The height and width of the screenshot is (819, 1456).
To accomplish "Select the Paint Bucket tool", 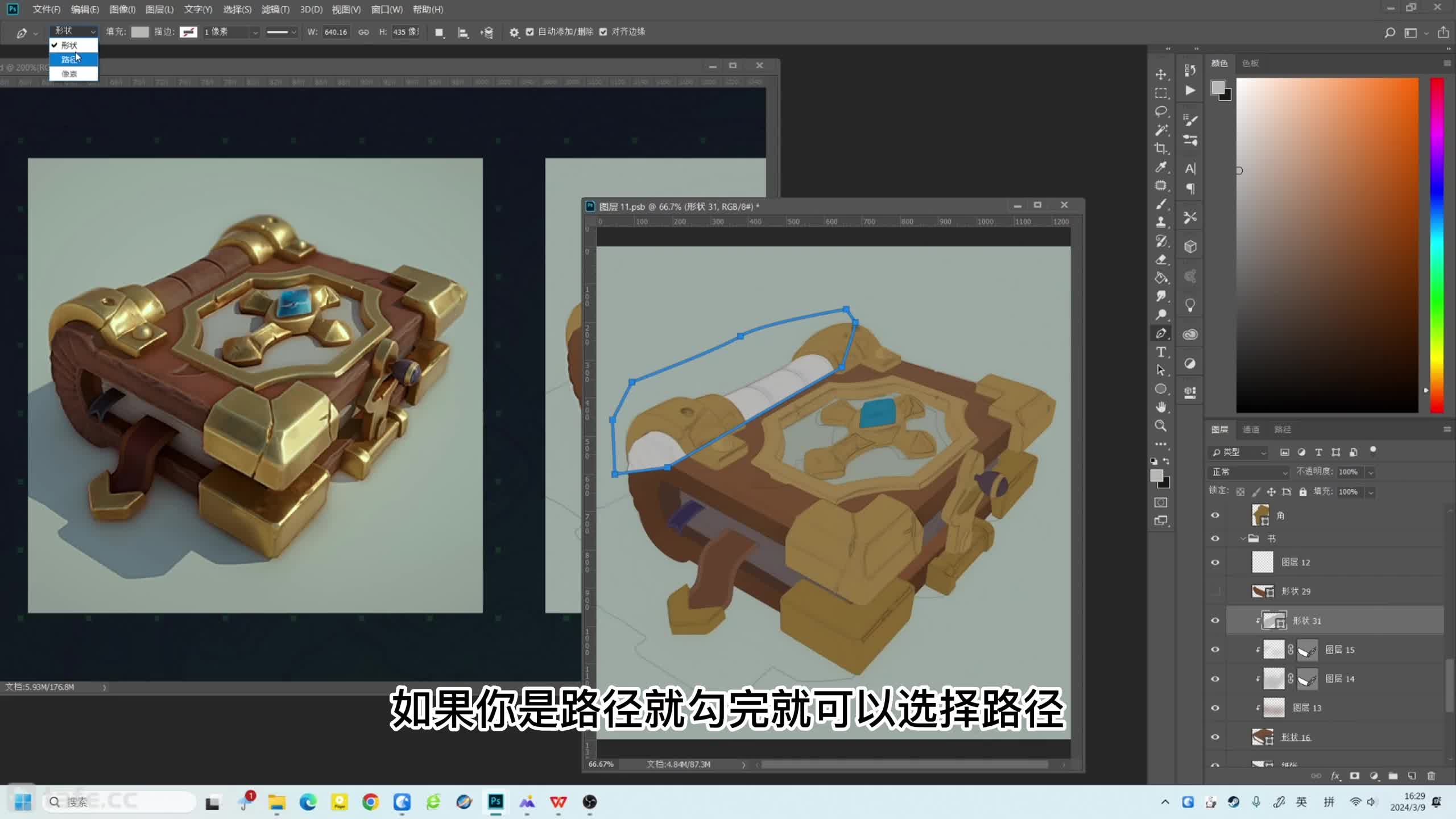I will click(1161, 278).
